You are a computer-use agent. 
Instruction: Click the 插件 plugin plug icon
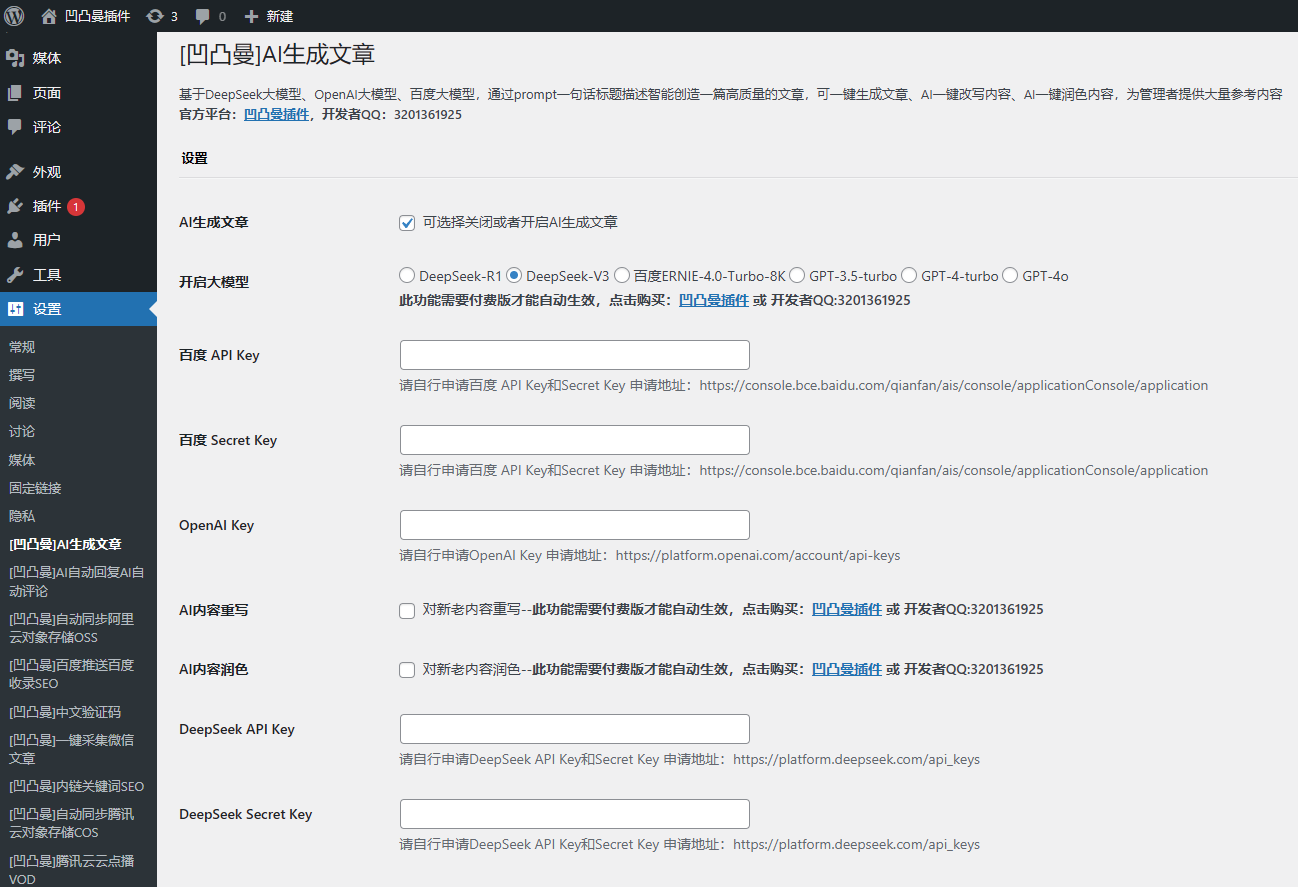[x=15, y=206]
